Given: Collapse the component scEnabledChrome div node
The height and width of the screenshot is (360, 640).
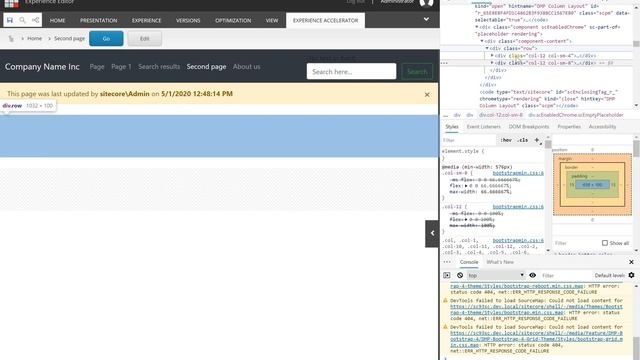Looking at the screenshot, I should pos(477,27).
